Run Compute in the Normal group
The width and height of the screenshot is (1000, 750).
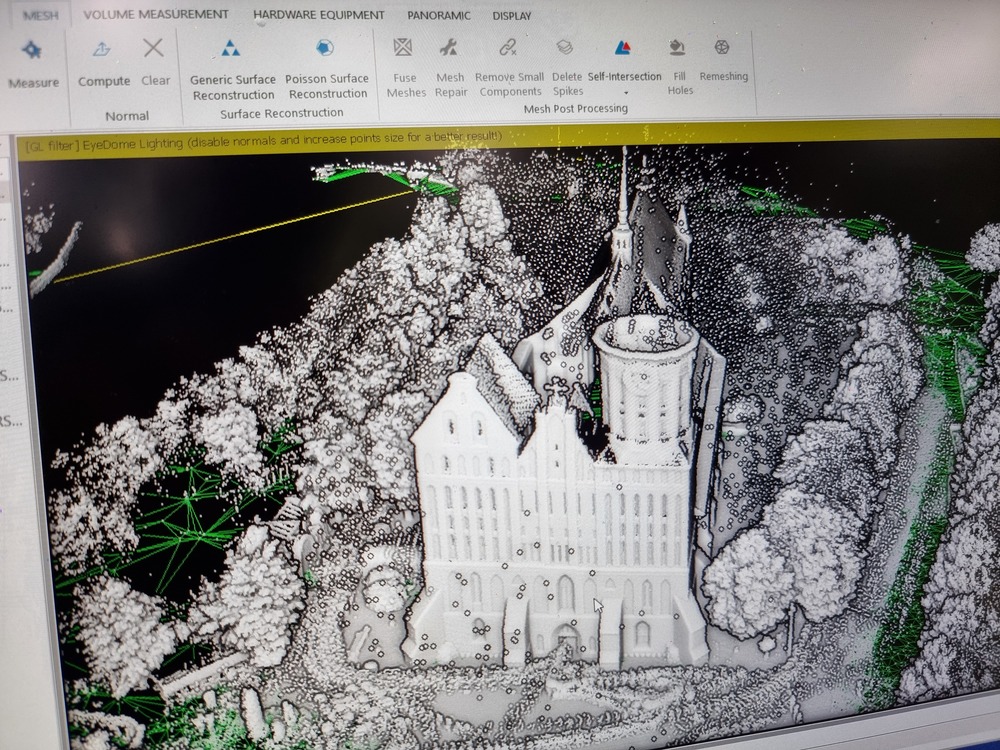coord(103,49)
